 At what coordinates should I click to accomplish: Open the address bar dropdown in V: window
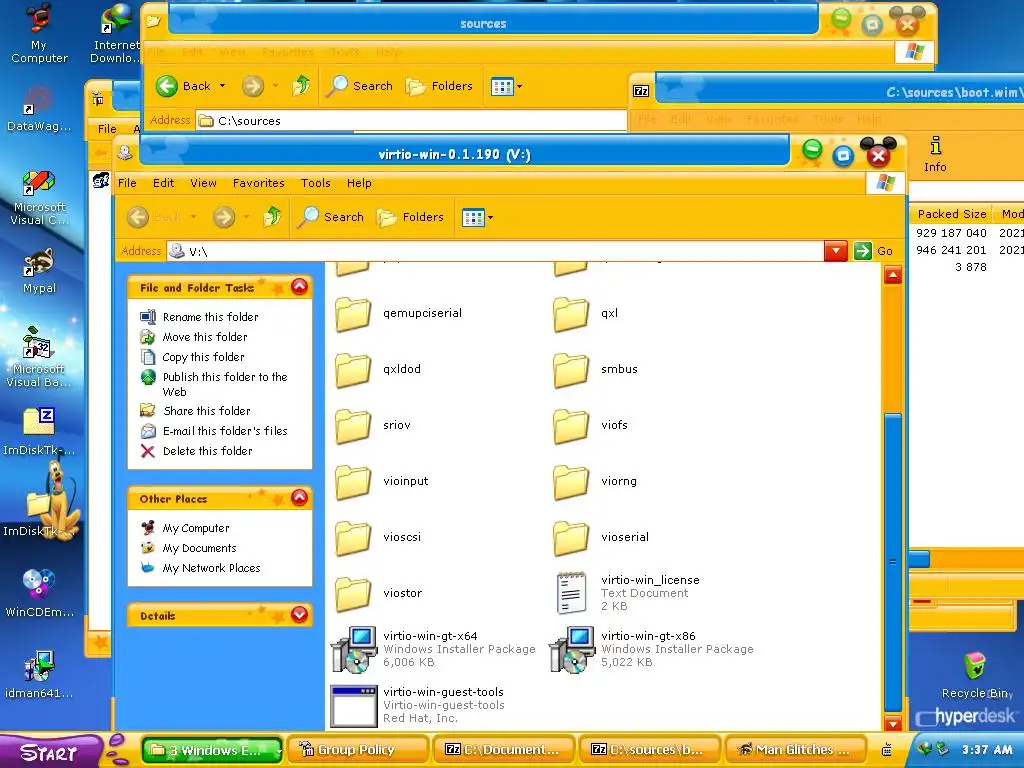click(x=835, y=251)
